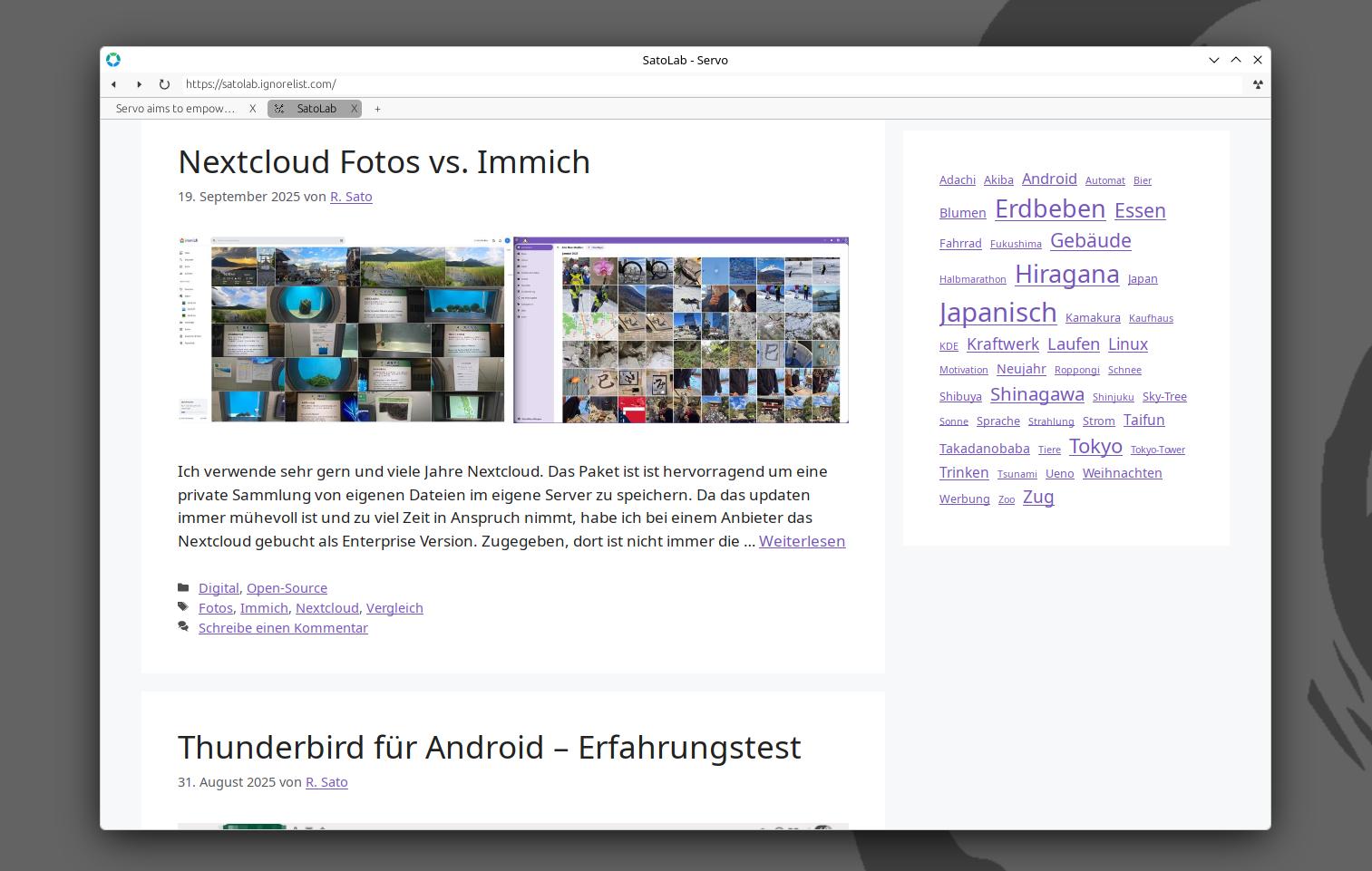Open the 'Nextcloud Fotos vs. Immich' article title
The height and width of the screenshot is (871, 1372).
point(384,162)
